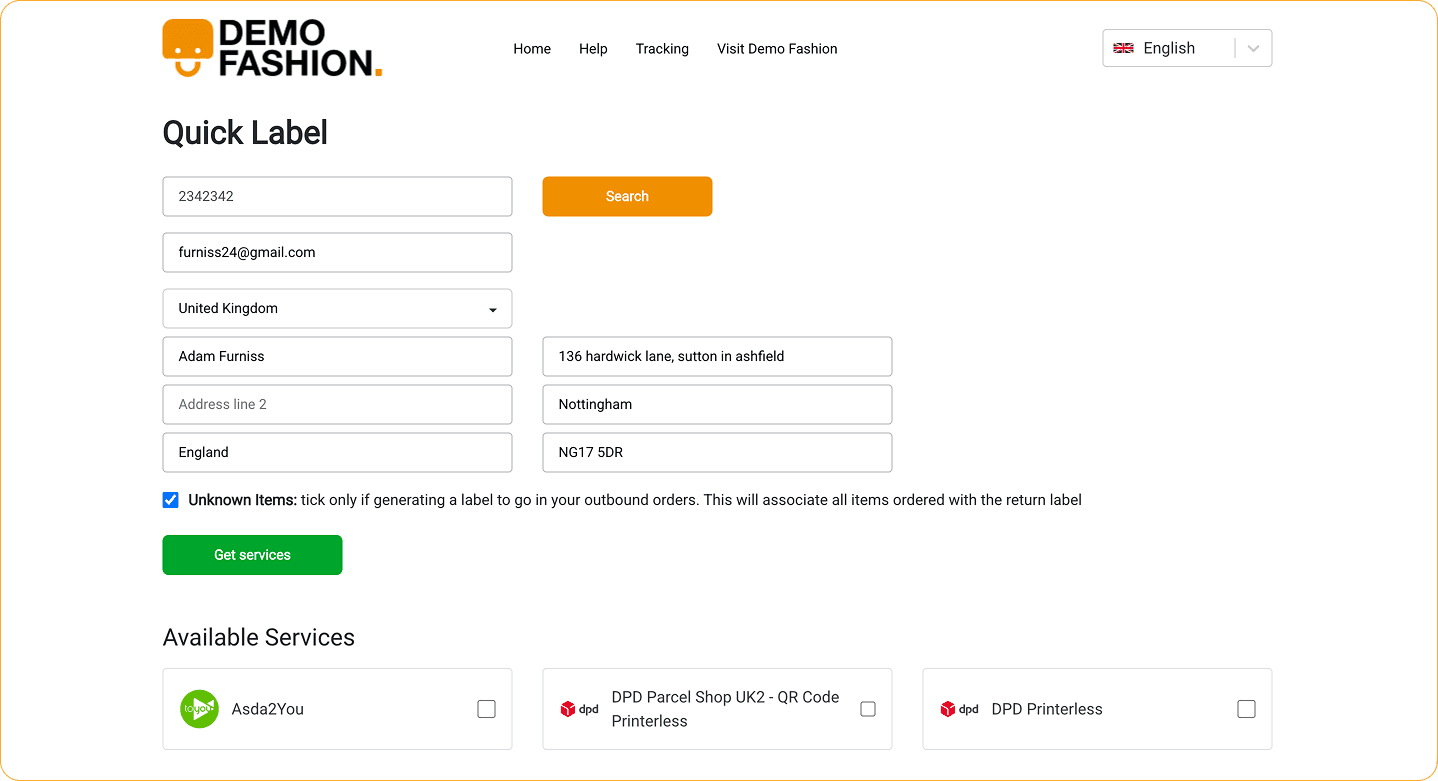1438x781 pixels.
Task: Click the empty Address line 2 field
Action: (337, 405)
